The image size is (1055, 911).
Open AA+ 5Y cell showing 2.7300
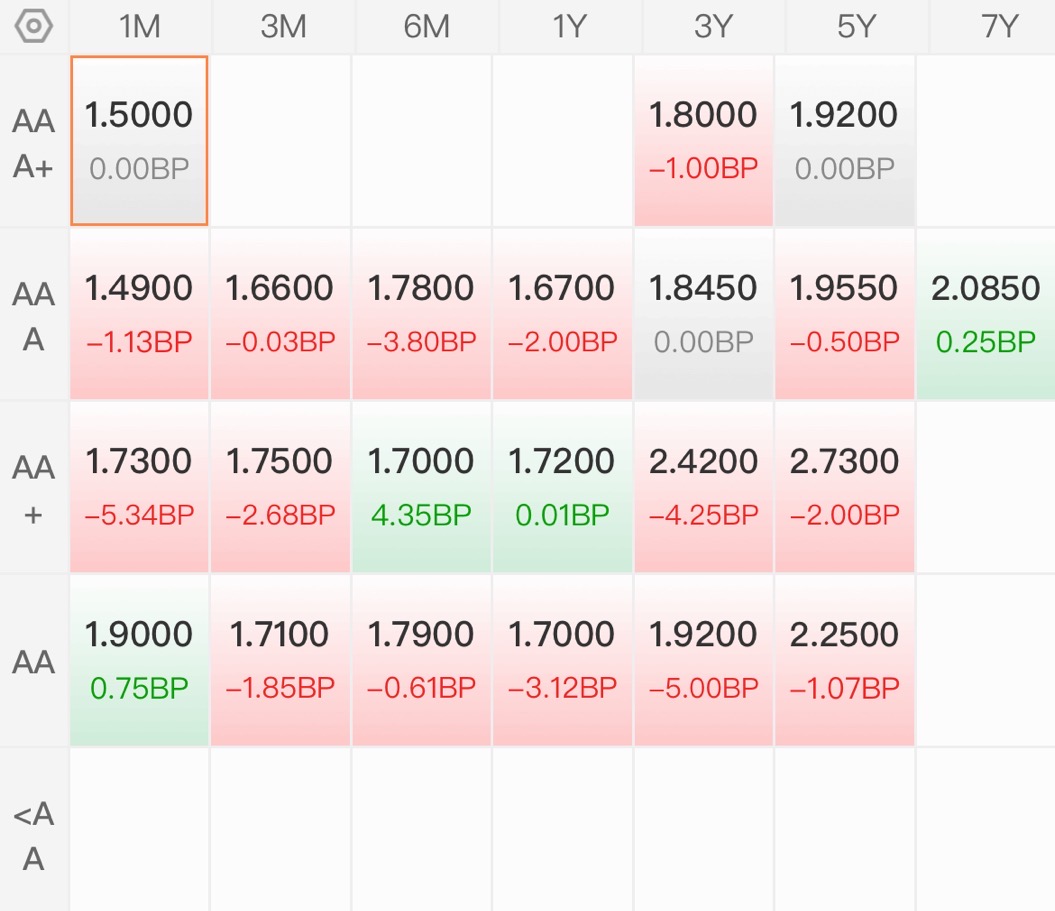[x=844, y=487]
